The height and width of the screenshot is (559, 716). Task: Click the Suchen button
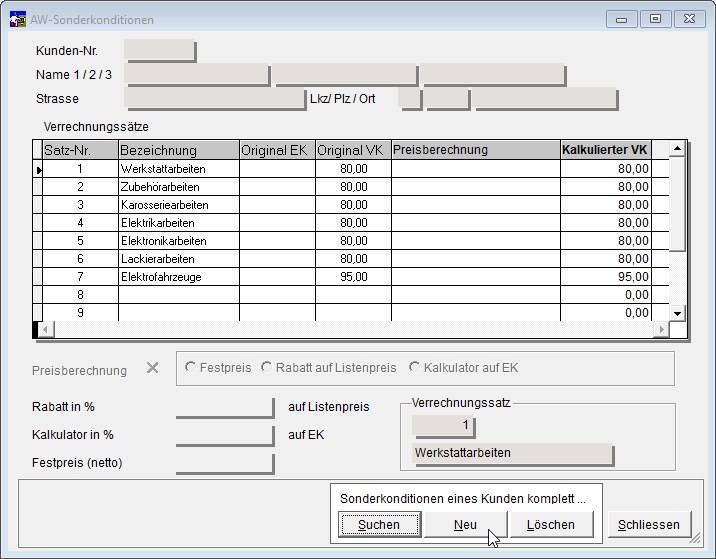(x=379, y=524)
